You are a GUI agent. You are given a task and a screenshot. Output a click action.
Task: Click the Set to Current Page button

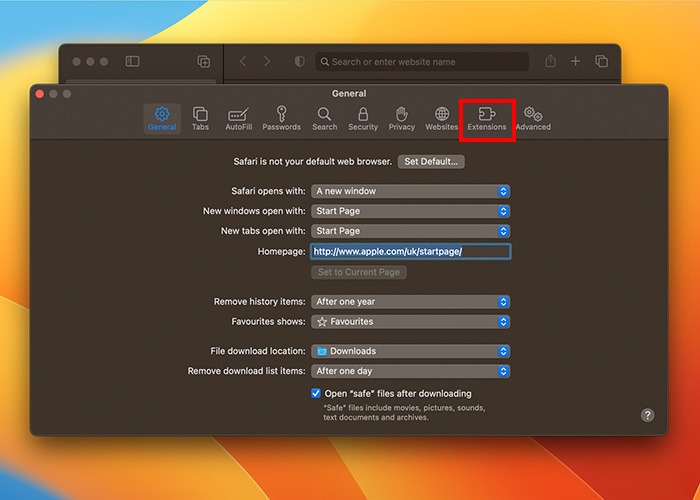(359, 272)
